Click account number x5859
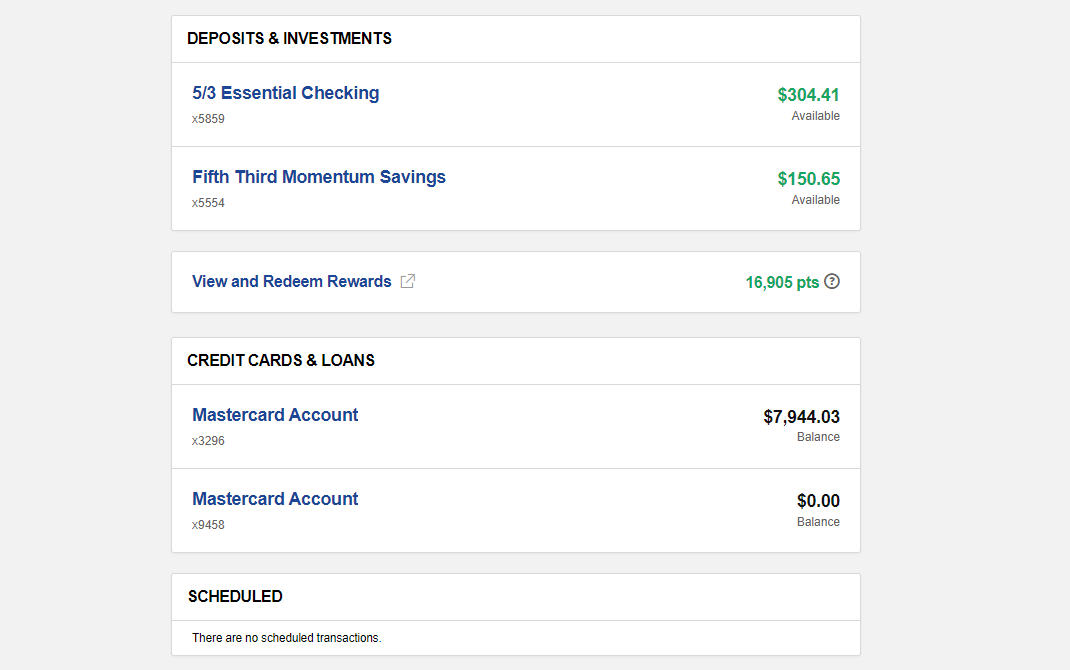Image resolution: width=1070 pixels, height=670 pixels. click(208, 119)
